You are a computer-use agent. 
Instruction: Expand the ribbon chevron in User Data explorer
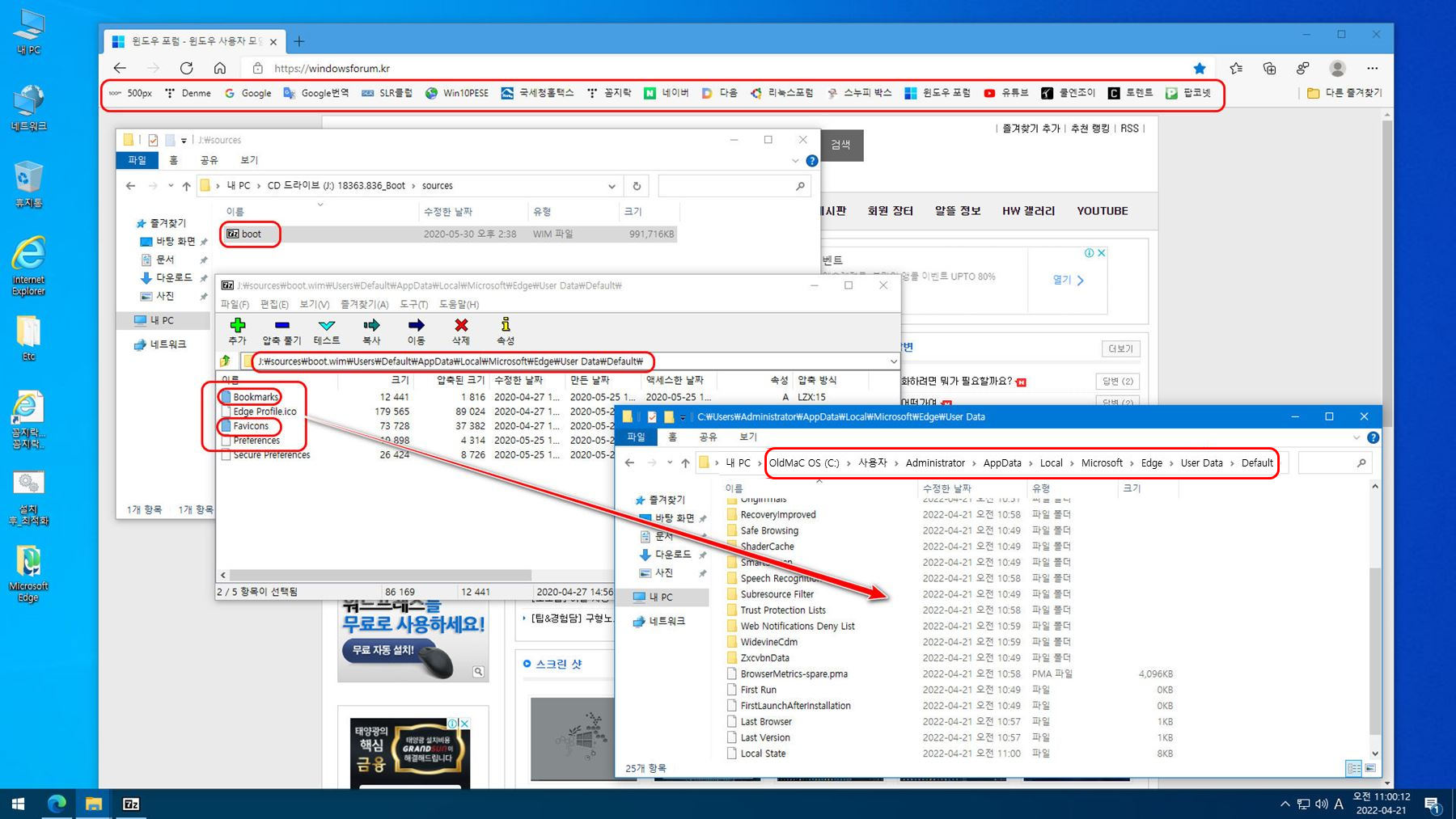click(1357, 437)
